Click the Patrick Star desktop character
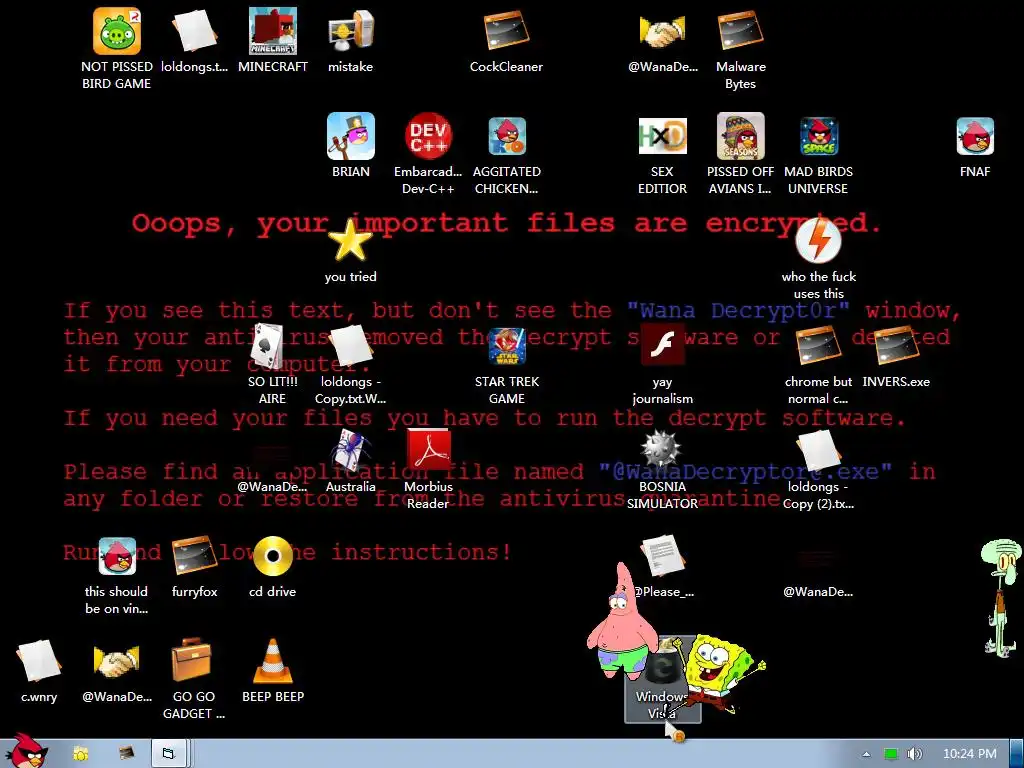Image resolution: width=1024 pixels, height=768 pixels. 621,623
